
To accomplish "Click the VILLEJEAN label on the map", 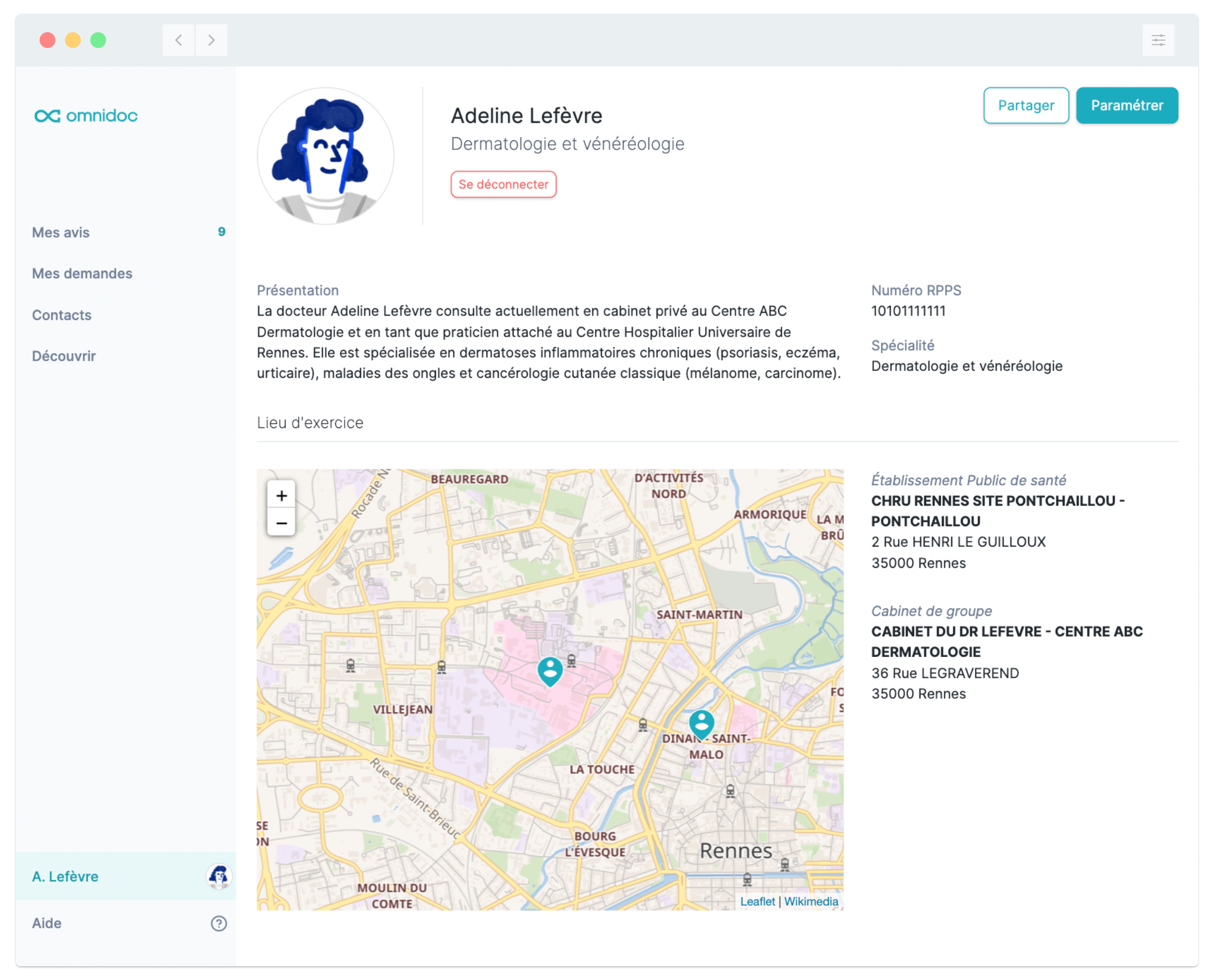I will click(x=403, y=710).
